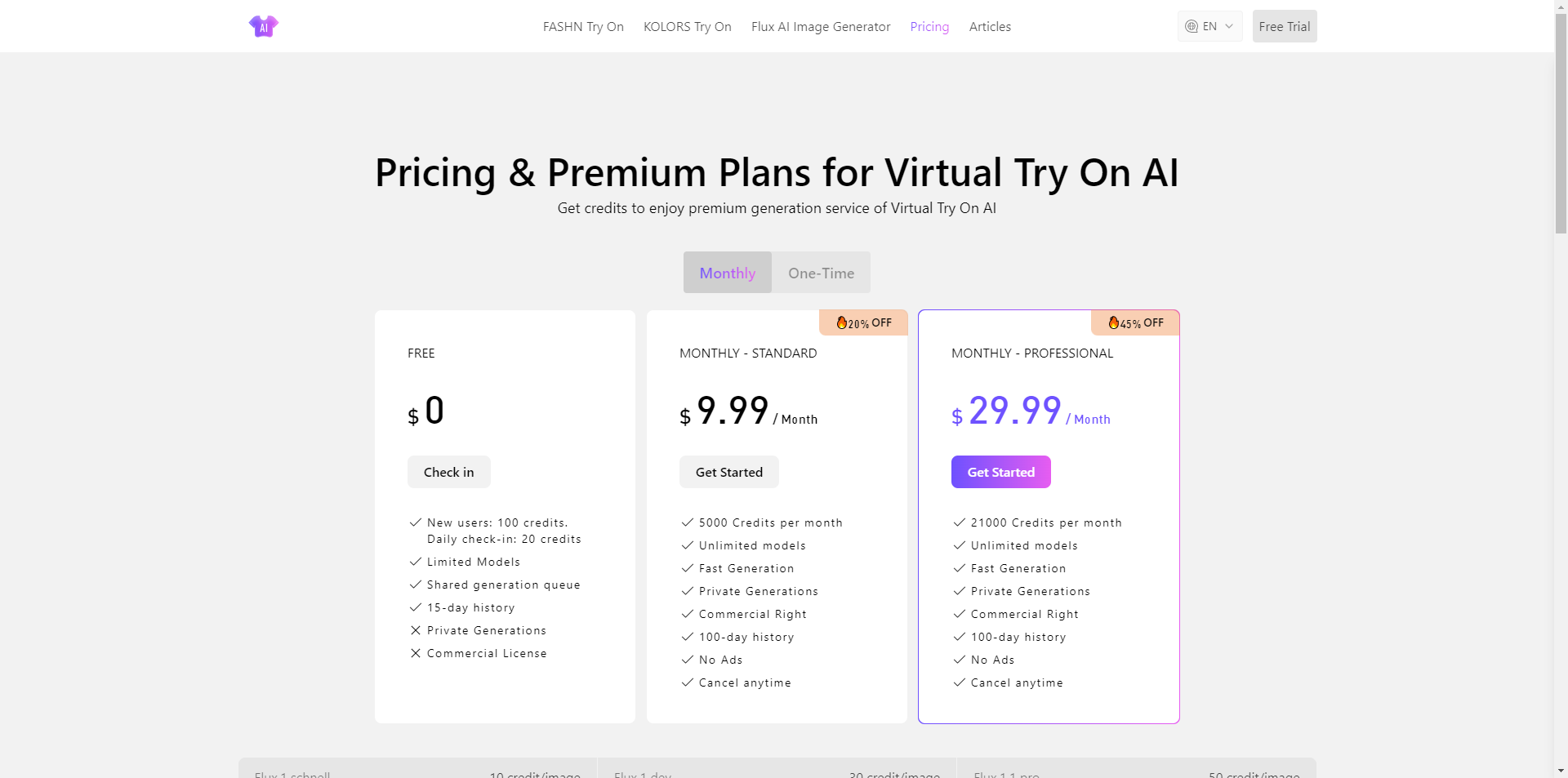Screen dimensions: 1568x778
Task: Get Started with Monthly Standard plan
Action: [x=728, y=472]
